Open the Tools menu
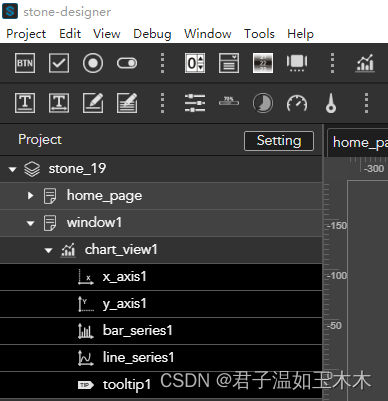Screen dimensions: 388x401 pyautogui.click(x=259, y=34)
